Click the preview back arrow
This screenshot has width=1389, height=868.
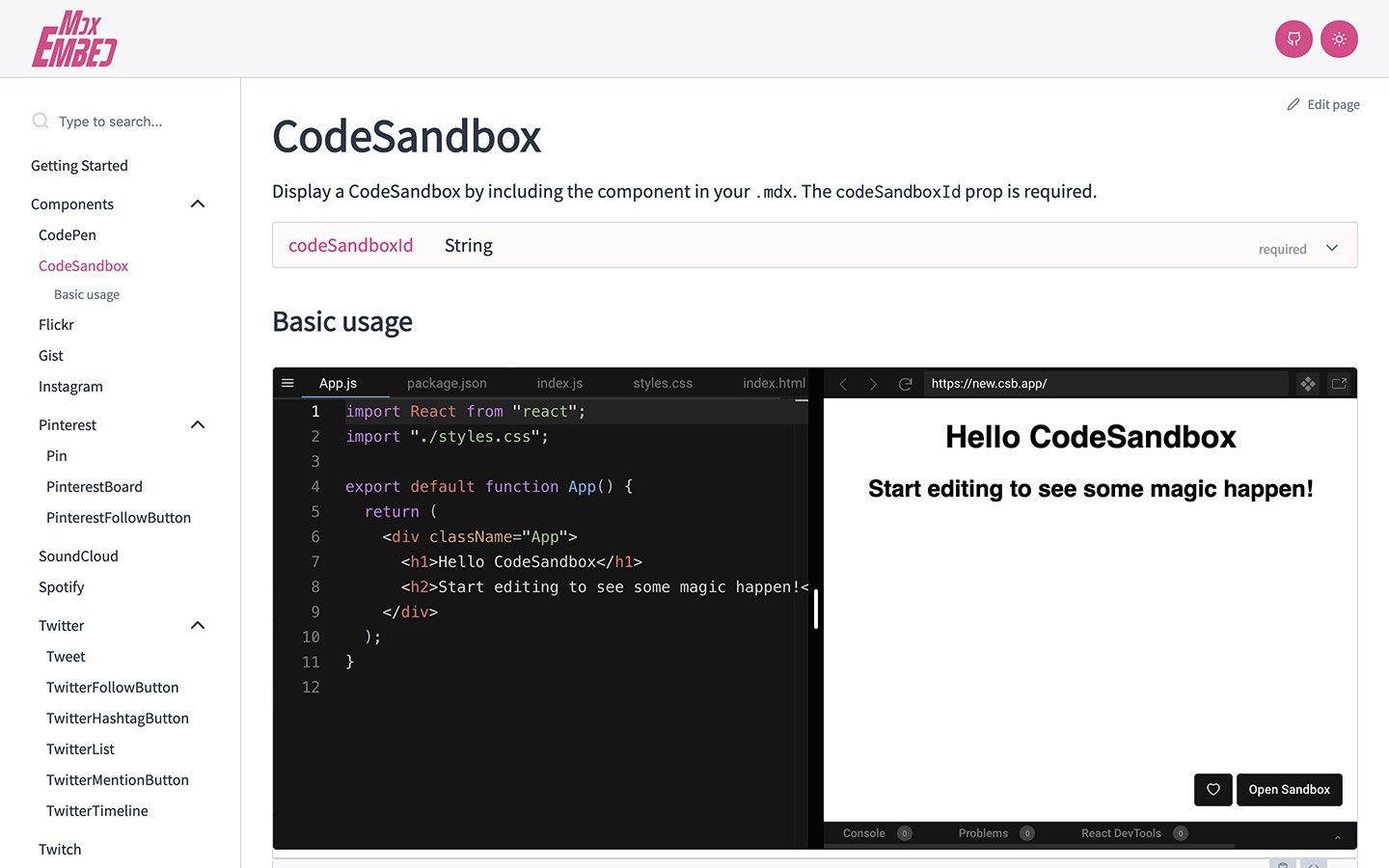[x=843, y=384]
